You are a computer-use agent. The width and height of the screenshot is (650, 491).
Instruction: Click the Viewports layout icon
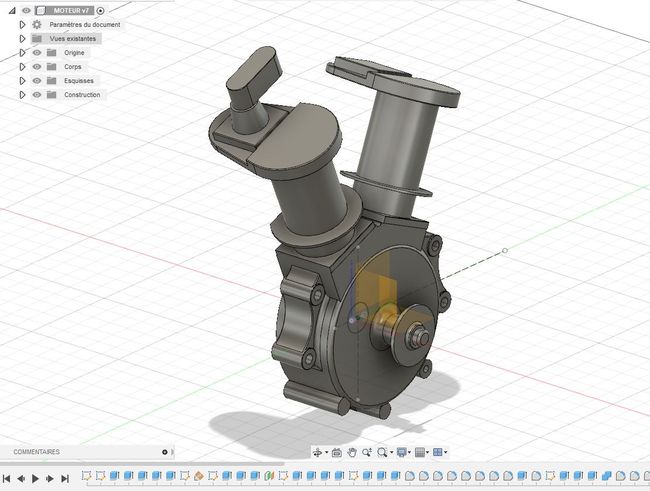(437, 452)
